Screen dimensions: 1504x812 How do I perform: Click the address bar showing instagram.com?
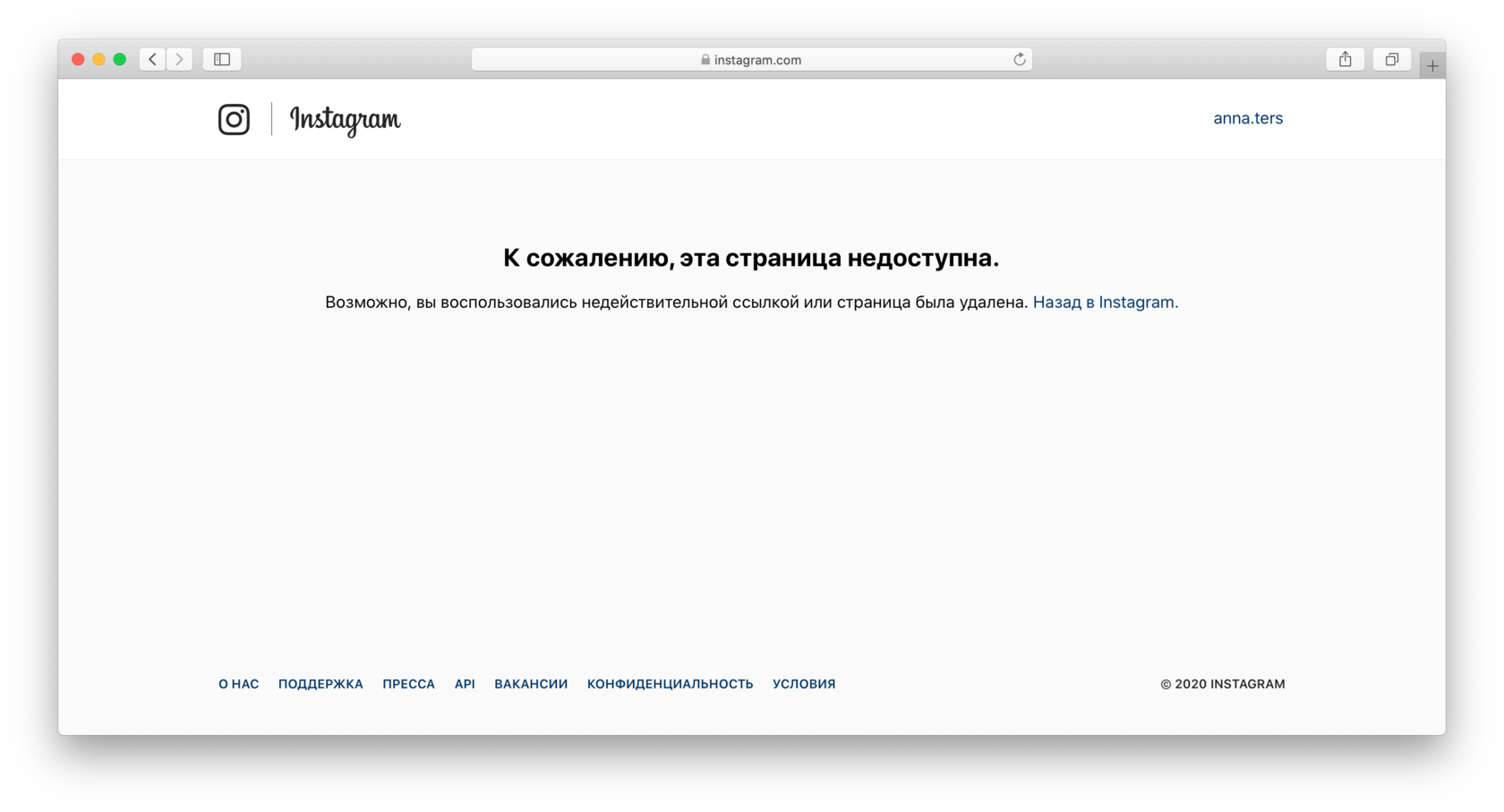[x=752, y=59]
